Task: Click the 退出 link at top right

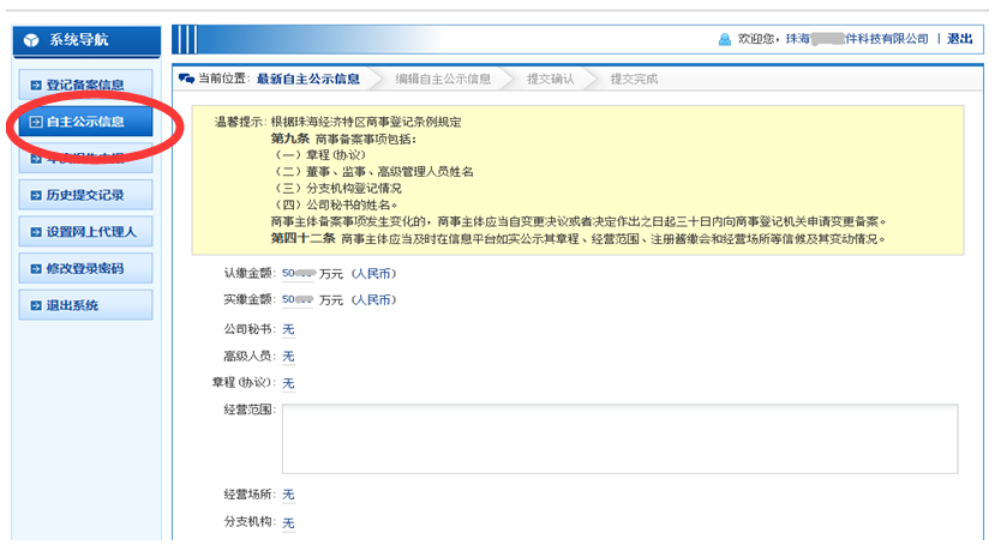Action: [x=959, y=39]
